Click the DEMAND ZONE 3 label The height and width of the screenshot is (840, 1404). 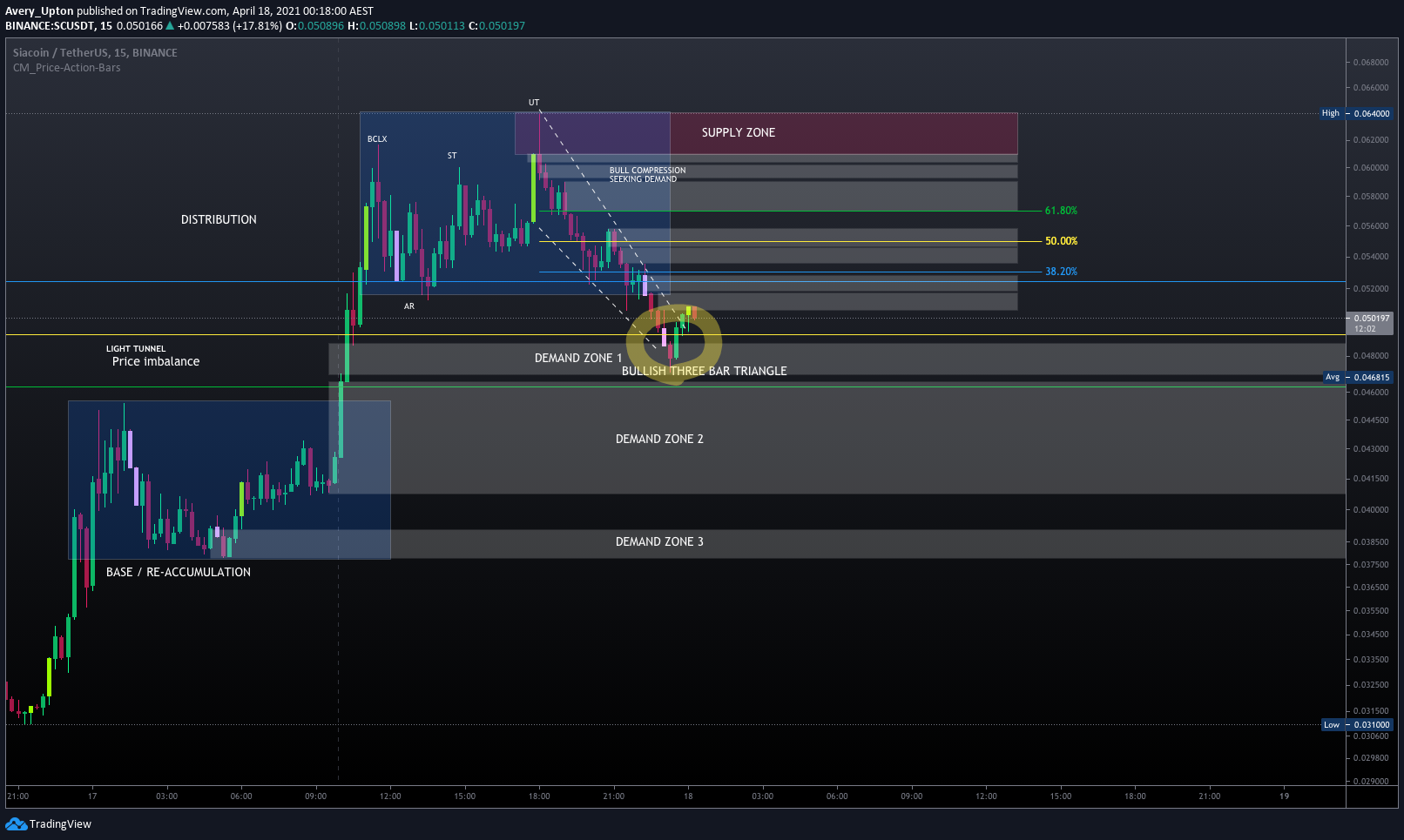tap(659, 541)
